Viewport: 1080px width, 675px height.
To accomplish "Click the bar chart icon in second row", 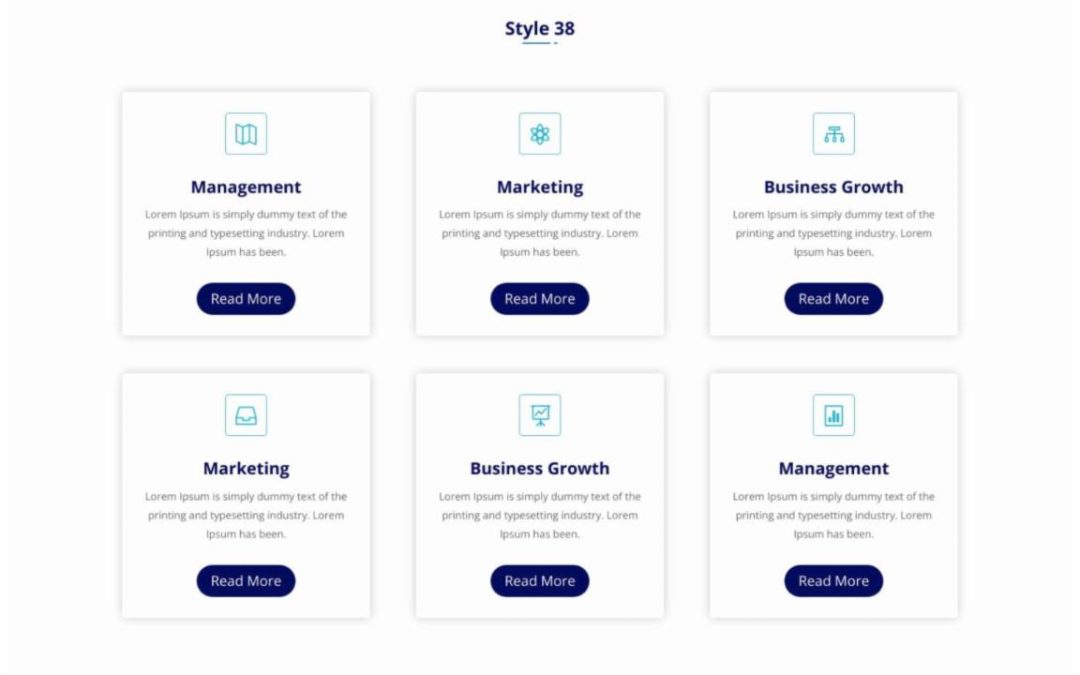I will pyautogui.click(x=833, y=415).
